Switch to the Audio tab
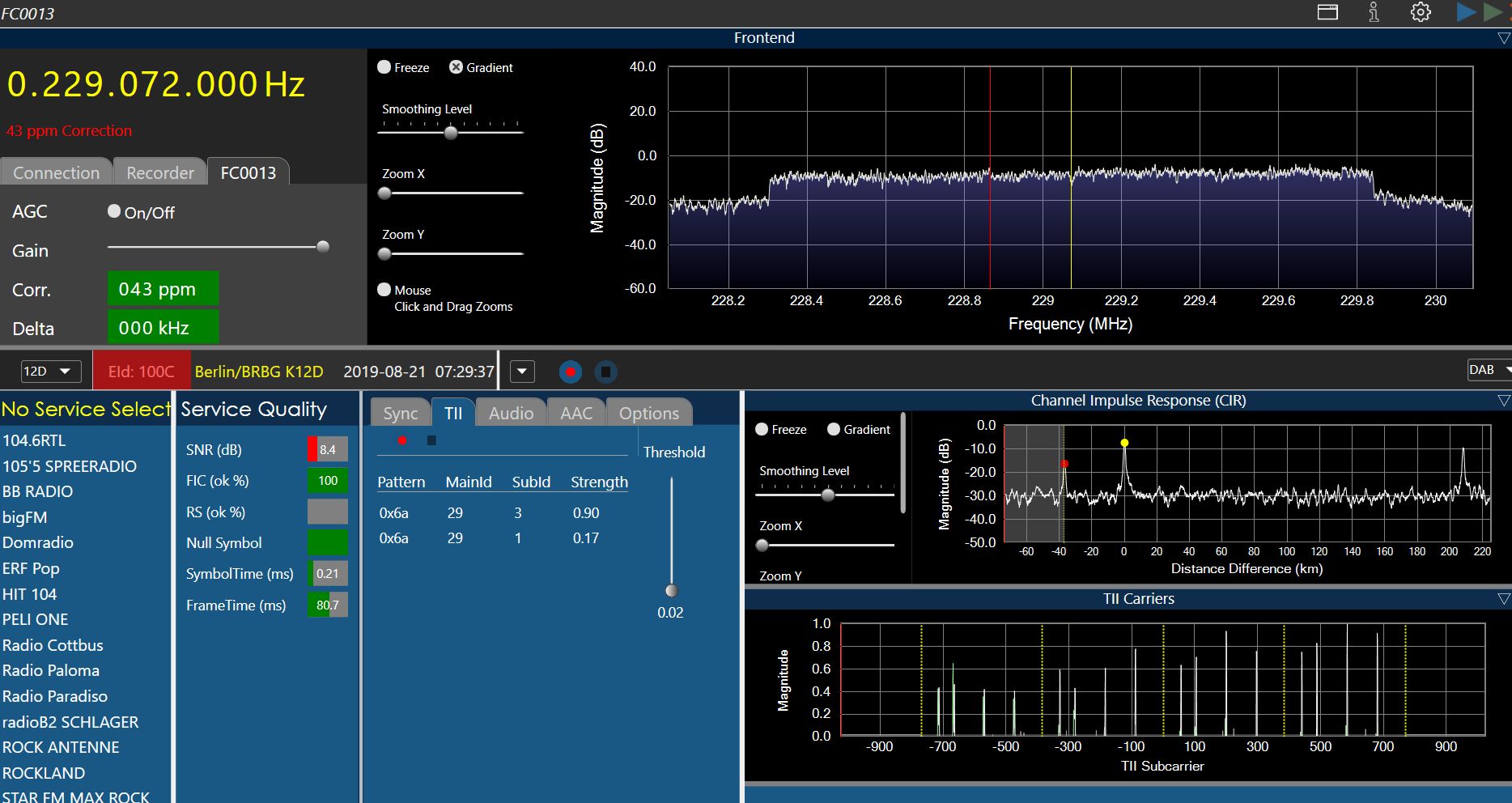 point(511,413)
